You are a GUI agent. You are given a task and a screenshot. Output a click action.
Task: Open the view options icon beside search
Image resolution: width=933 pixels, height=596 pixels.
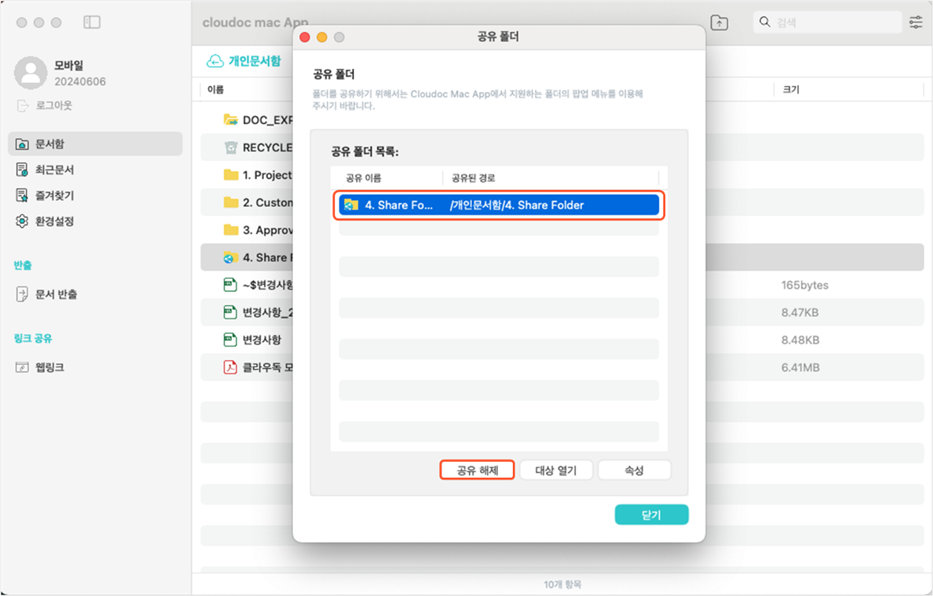pos(915,22)
